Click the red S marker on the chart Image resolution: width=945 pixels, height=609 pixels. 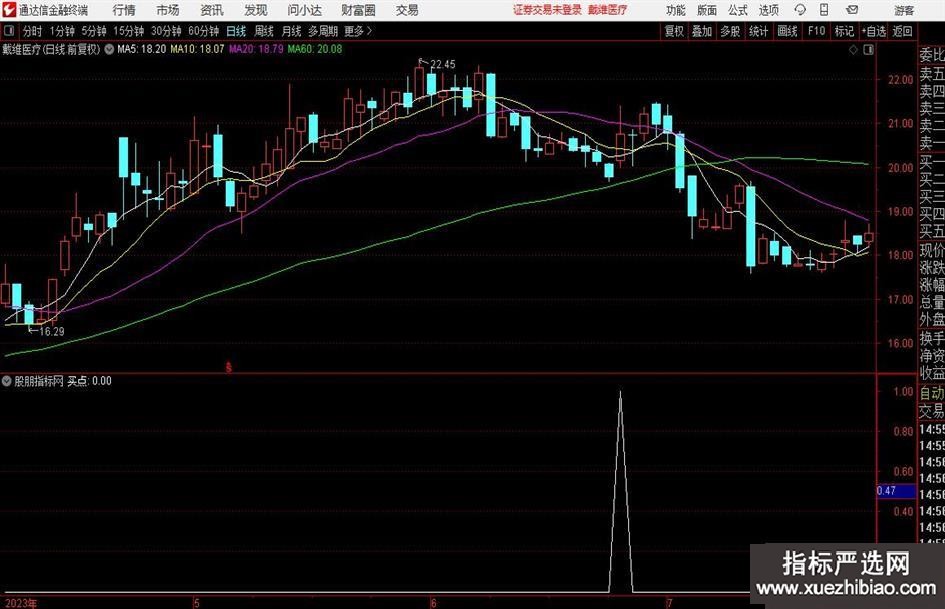pyautogui.click(x=228, y=367)
